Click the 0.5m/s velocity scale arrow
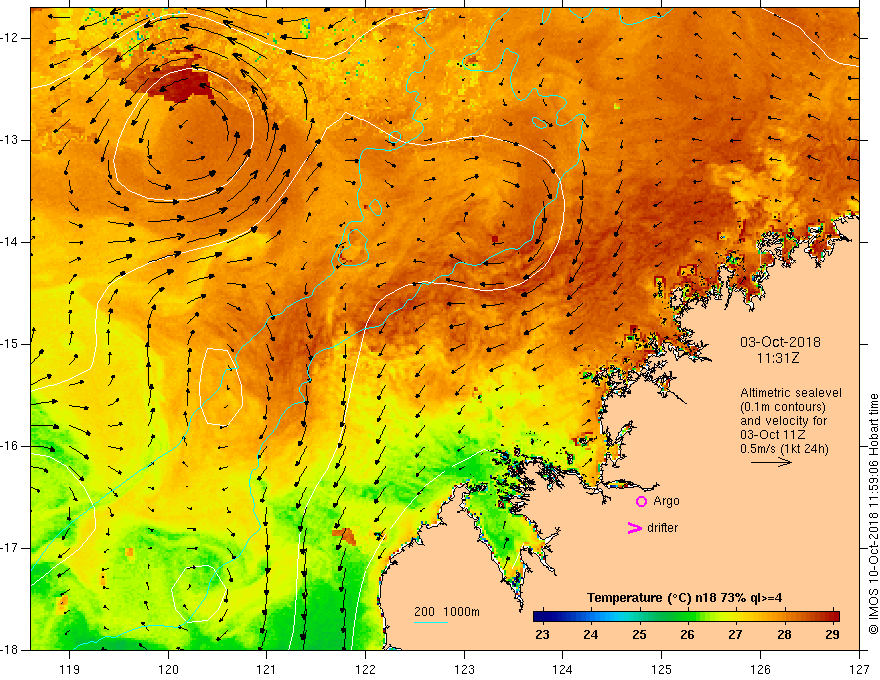 point(771,462)
